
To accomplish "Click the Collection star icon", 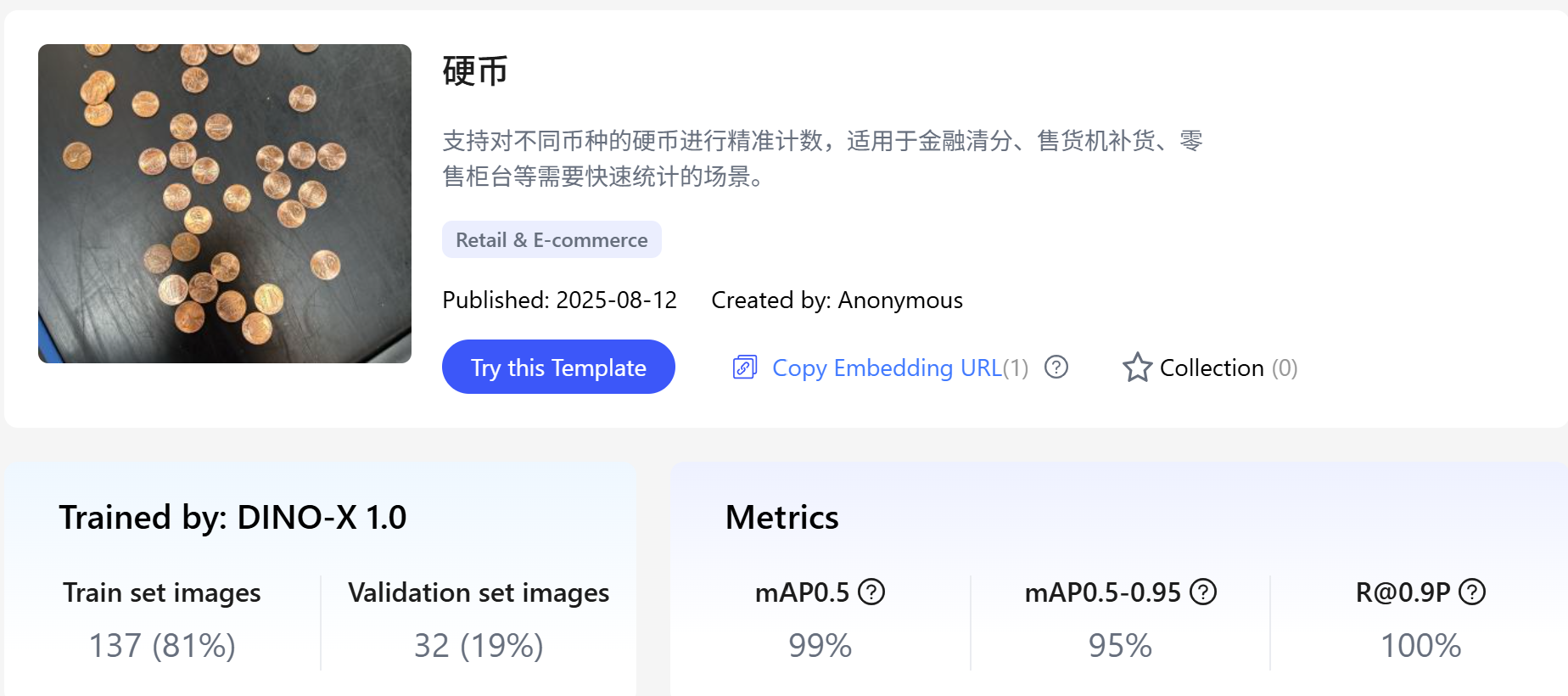I will click(x=1137, y=368).
